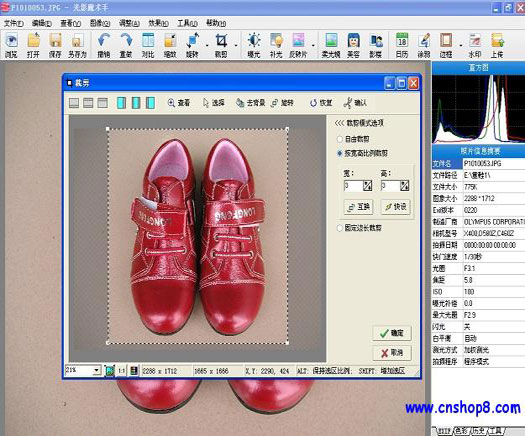
Task: Click the 1:1 actual size button
Action: click(122, 371)
